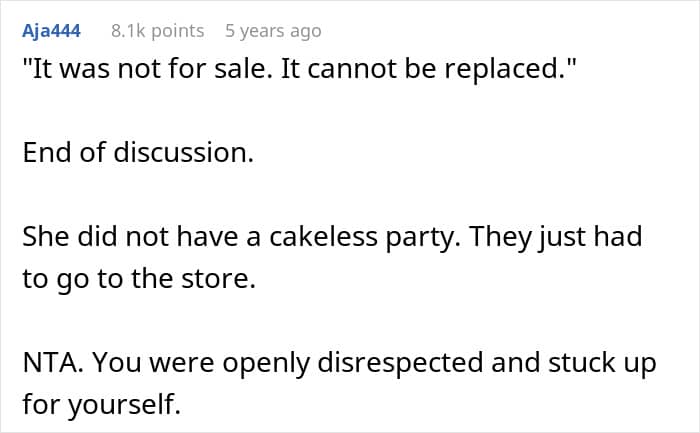Click the word "openly" in the last paragraph
The height and width of the screenshot is (433, 700).
[x=270, y=361]
